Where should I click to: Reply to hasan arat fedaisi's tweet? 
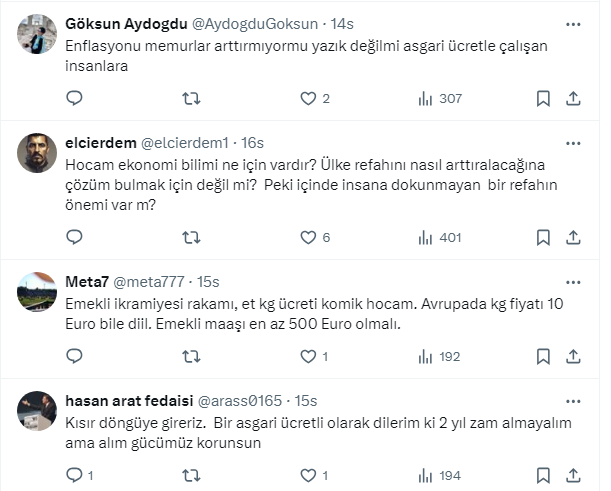73,475
